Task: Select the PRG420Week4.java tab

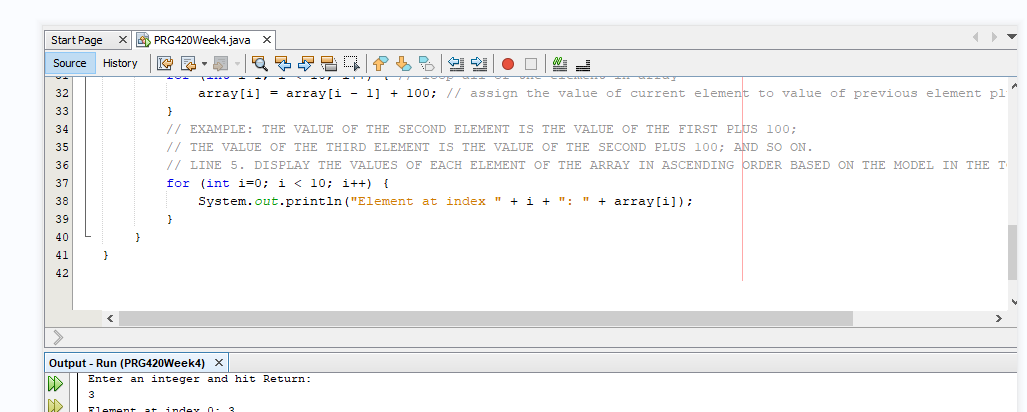Action: pyautogui.click(x=202, y=40)
